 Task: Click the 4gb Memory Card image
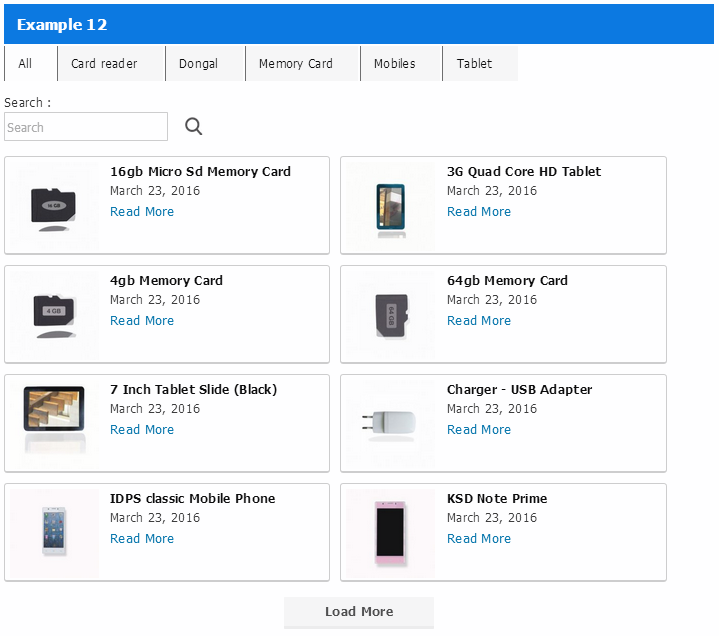point(54,315)
